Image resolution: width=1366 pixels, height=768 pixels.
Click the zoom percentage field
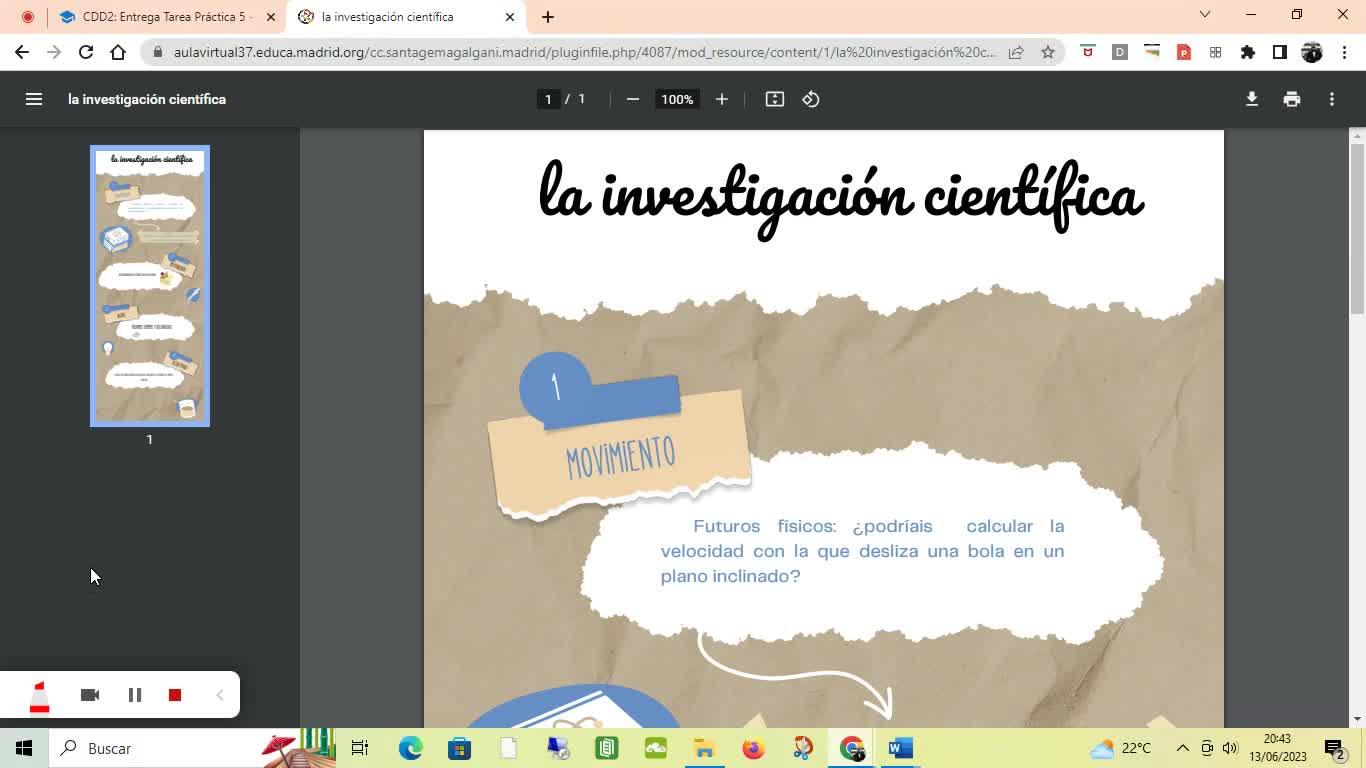[677, 99]
